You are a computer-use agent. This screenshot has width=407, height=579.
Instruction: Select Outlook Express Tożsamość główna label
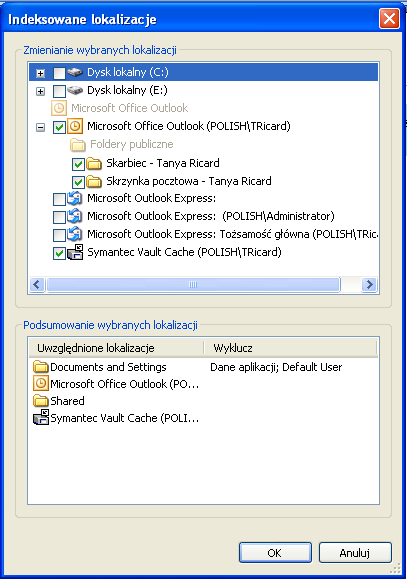pyautogui.click(x=232, y=234)
